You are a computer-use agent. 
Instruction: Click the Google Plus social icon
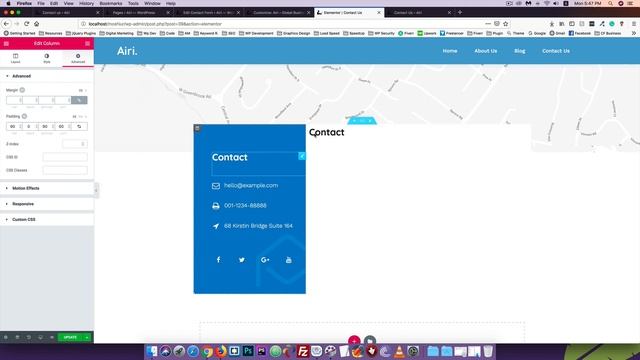click(x=265, y=260)
